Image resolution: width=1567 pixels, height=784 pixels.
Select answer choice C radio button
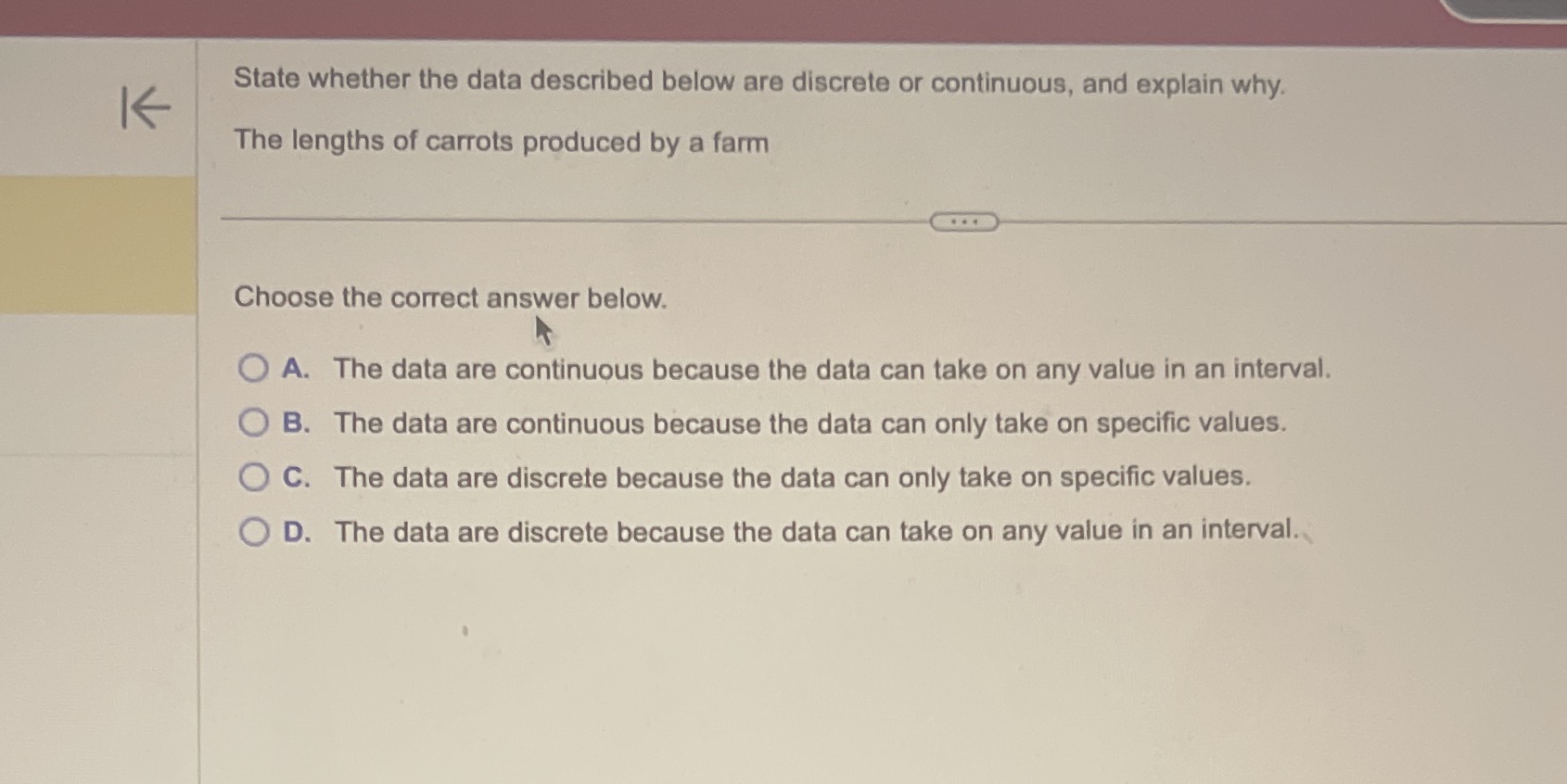pyautogui.click(x=251, y=476)
